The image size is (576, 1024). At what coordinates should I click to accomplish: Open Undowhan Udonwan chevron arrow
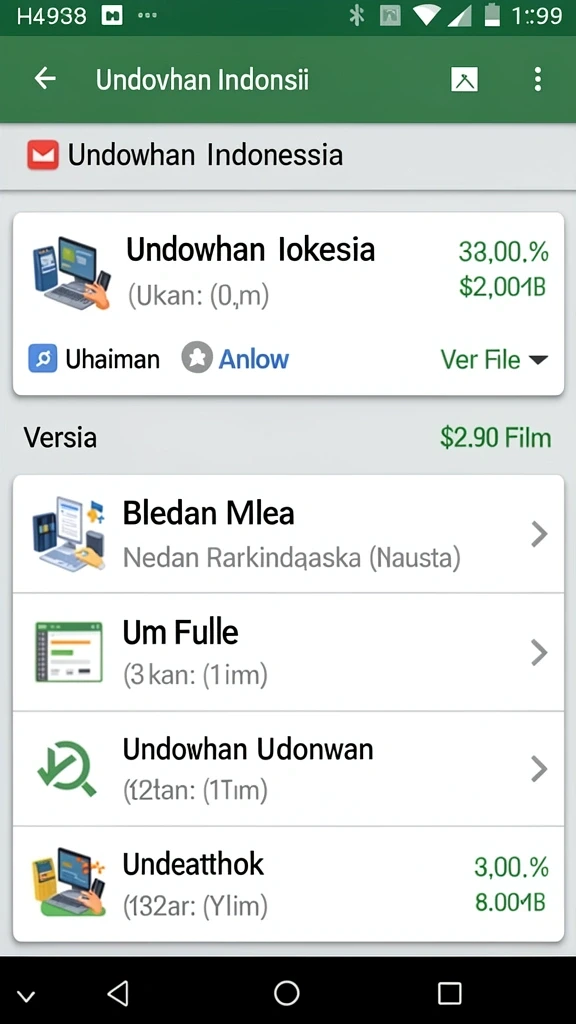click(x=539, y=769)
